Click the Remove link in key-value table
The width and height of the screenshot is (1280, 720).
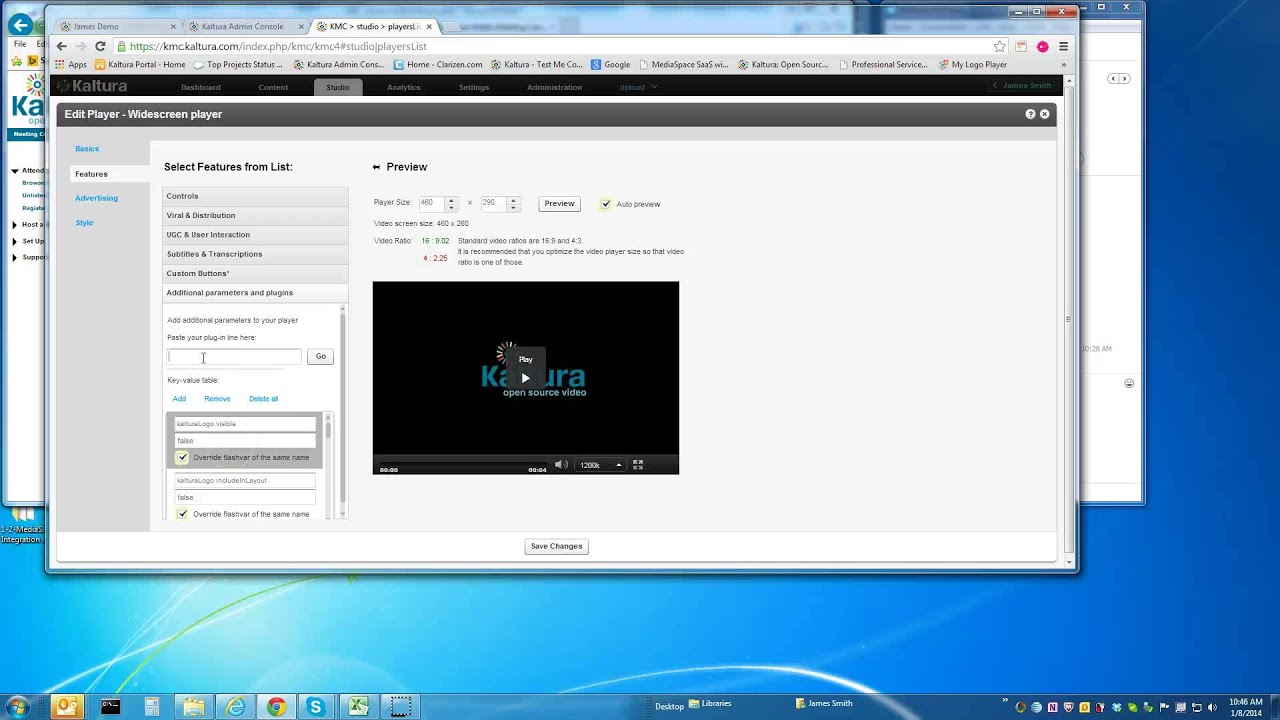pyautogui.click(x=217, y=399)
